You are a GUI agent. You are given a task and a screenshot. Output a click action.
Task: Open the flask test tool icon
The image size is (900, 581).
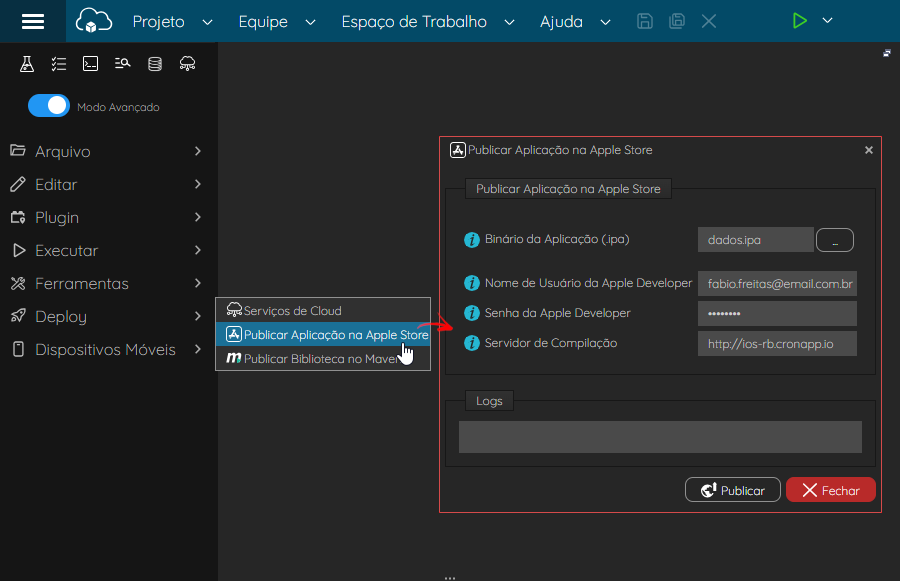pos(27,64)
